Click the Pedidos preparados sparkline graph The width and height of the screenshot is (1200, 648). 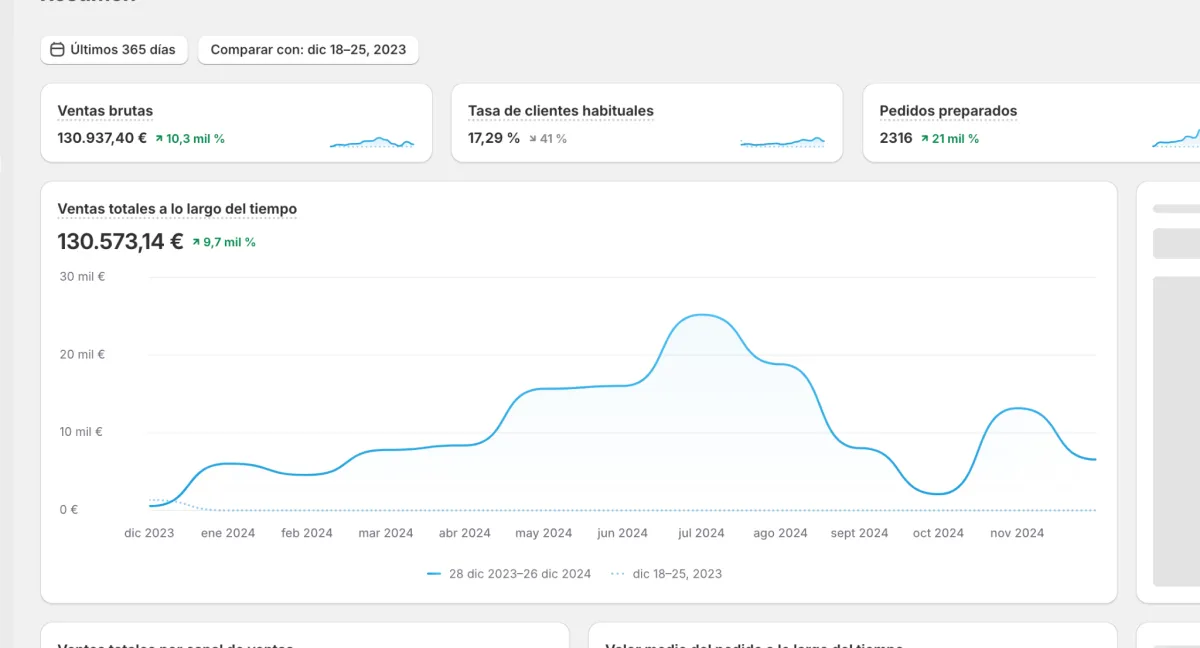(1176, 140)
